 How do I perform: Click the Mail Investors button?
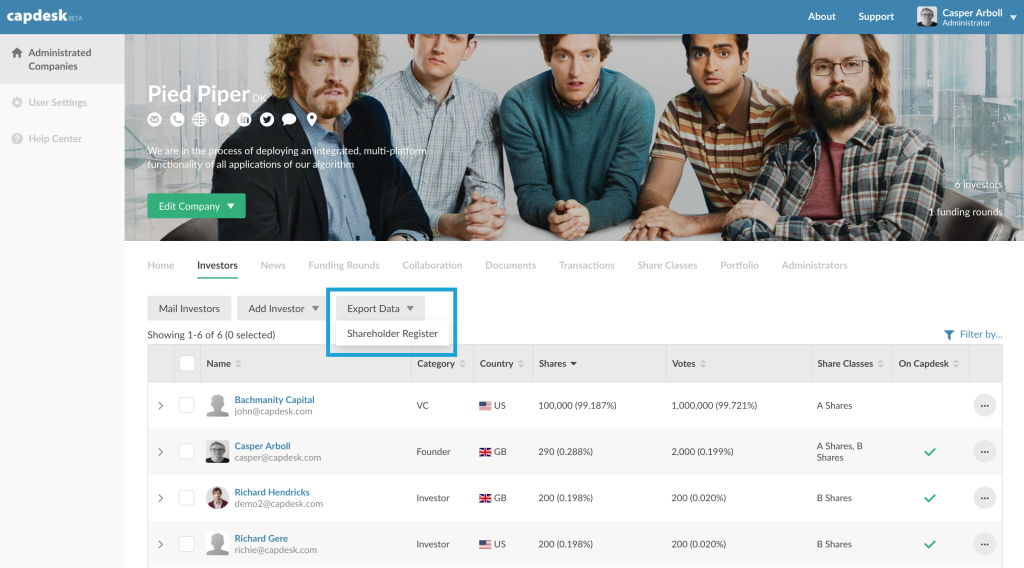(x=189, y=308)
